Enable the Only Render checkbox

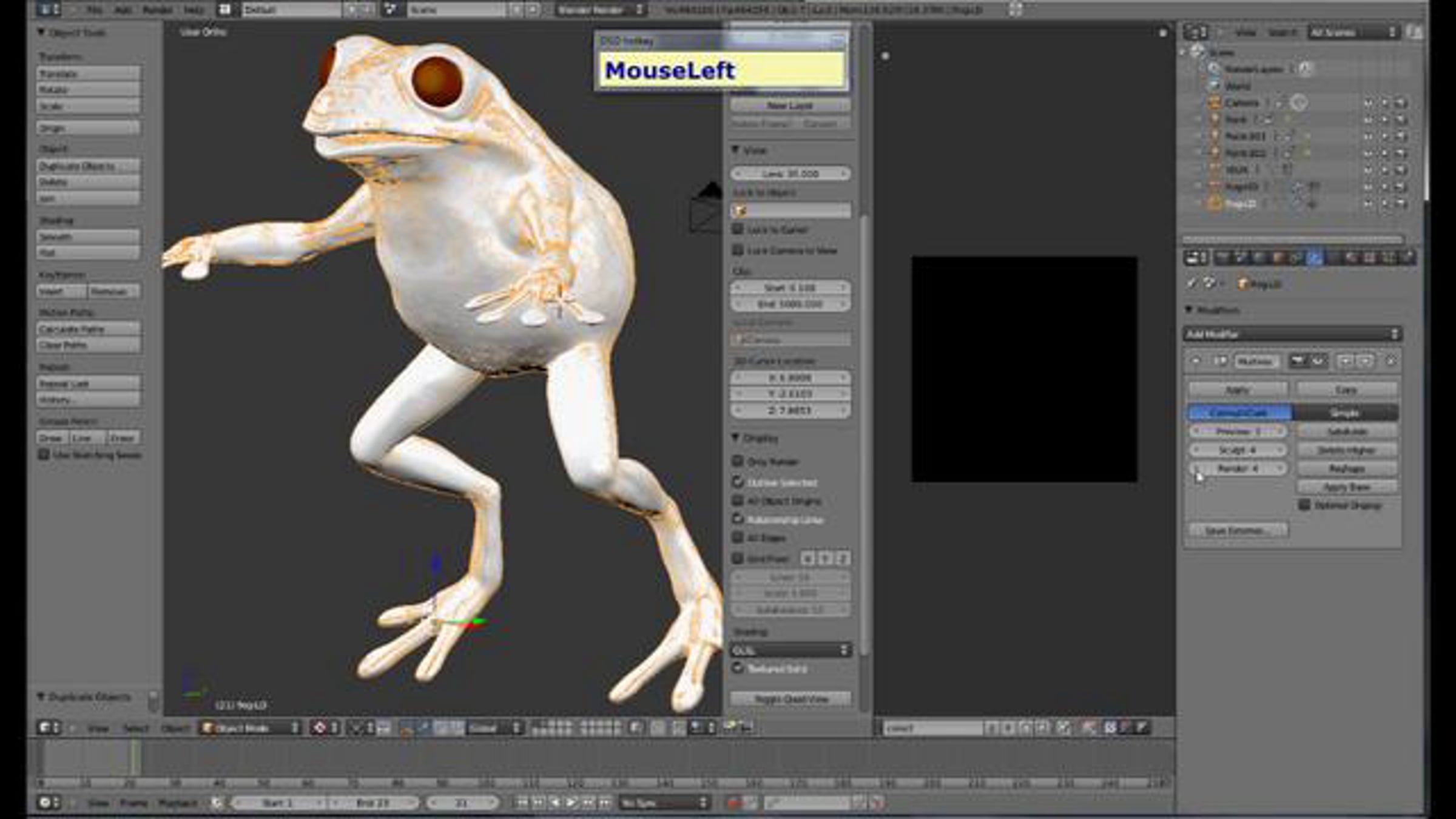coord(738,461)
